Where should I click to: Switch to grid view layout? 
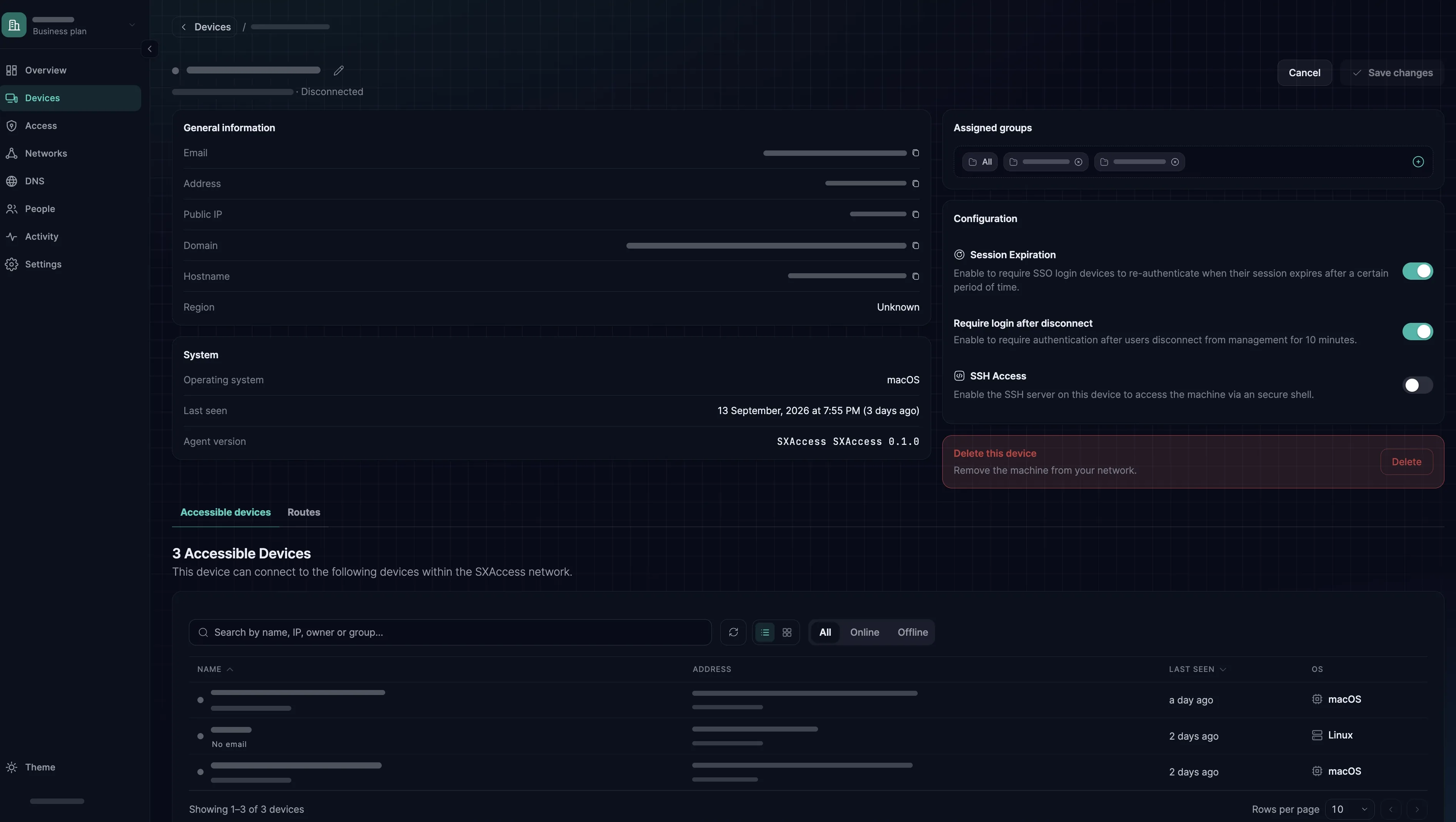(787, 632)
